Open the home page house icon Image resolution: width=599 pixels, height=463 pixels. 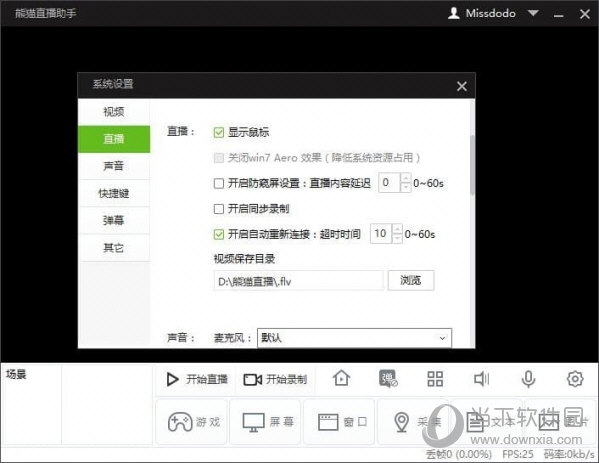[341, 379]
